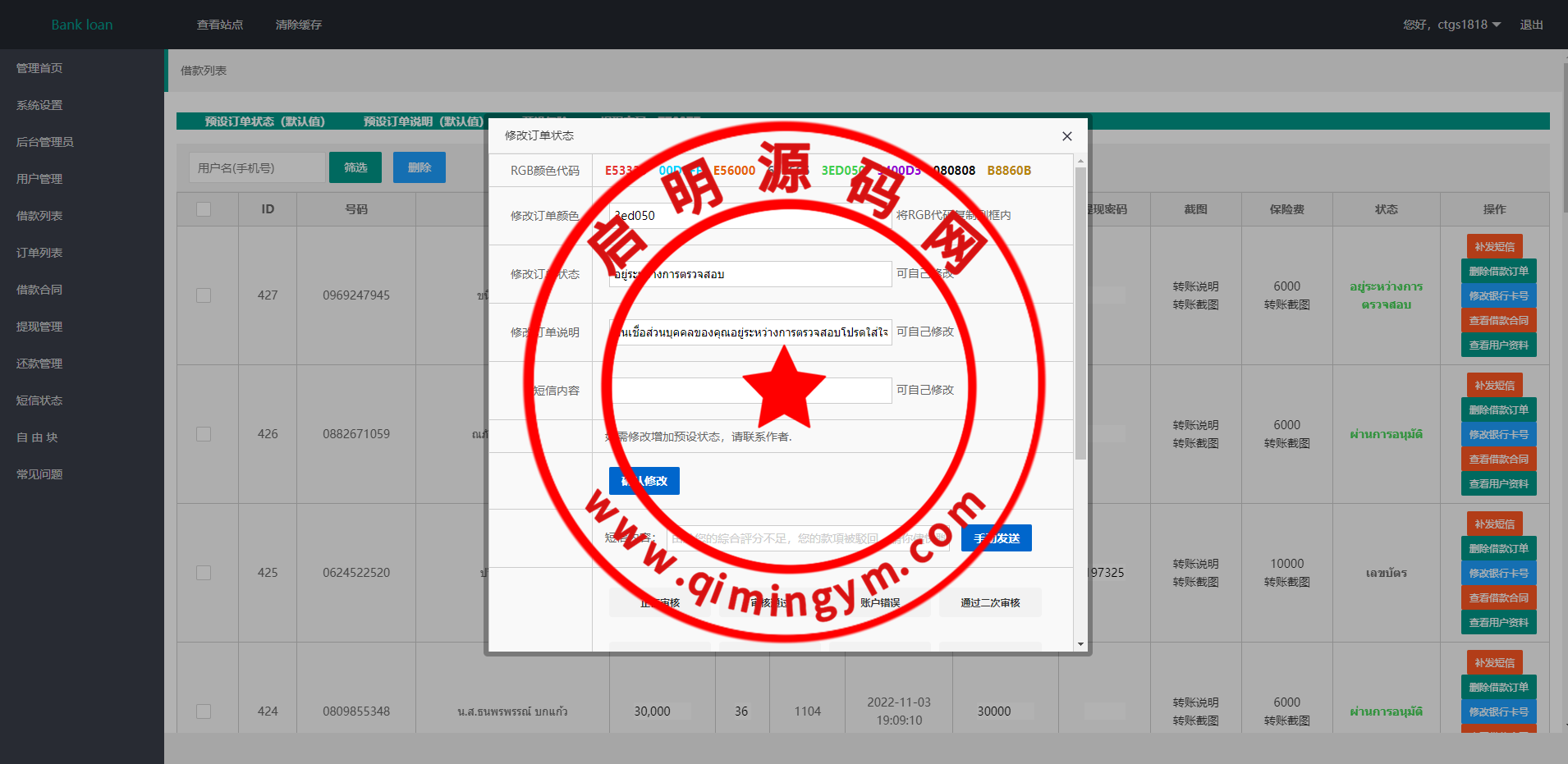Open 系统设置 from the sidebar
Image resolution: width=1568 pixels, height=764 pixels.
coord(39,105)
